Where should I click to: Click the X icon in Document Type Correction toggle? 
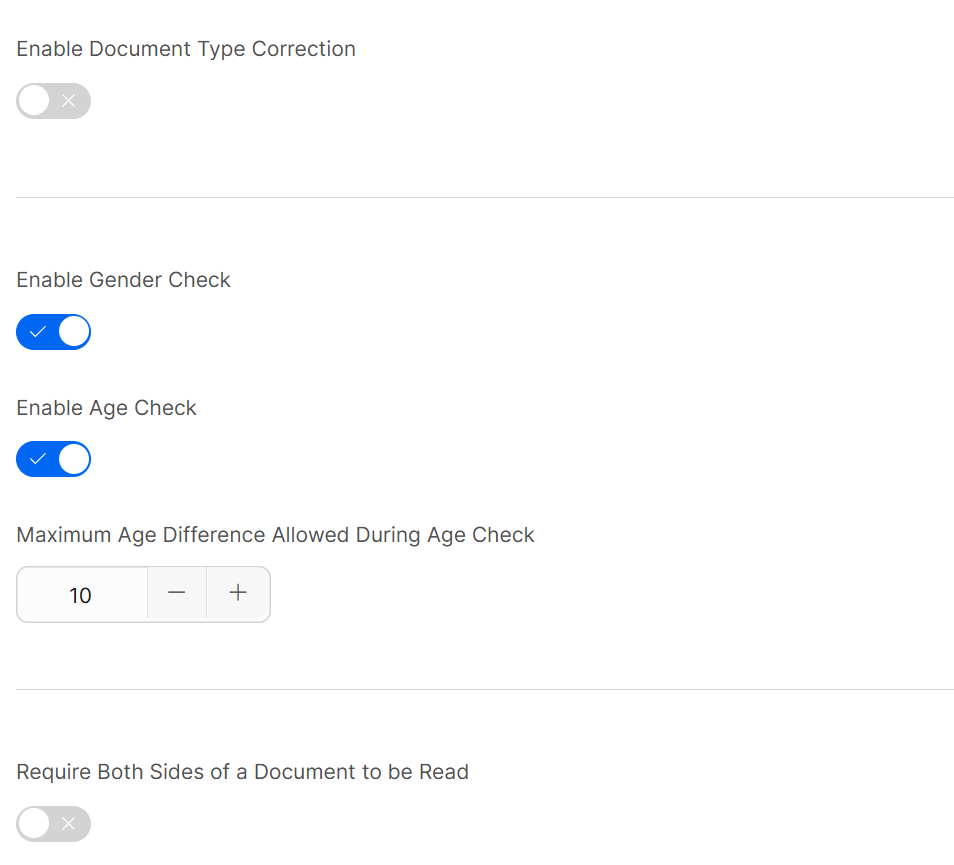coord(69,101)
